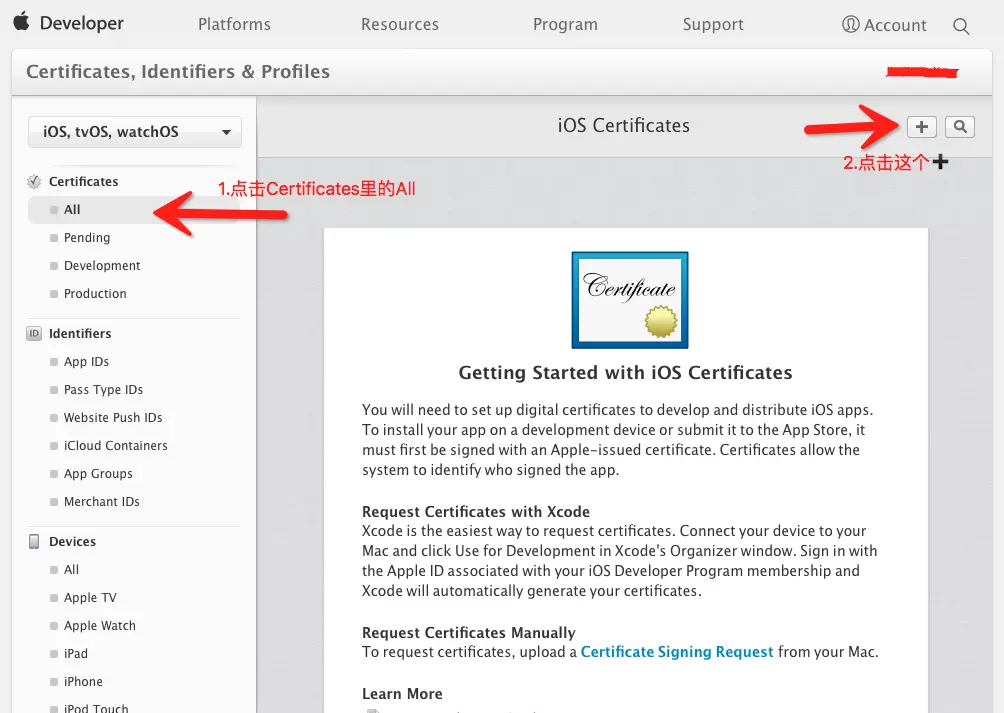
Task: Open Platforms in top navigation
Action: tap(234, 24)
